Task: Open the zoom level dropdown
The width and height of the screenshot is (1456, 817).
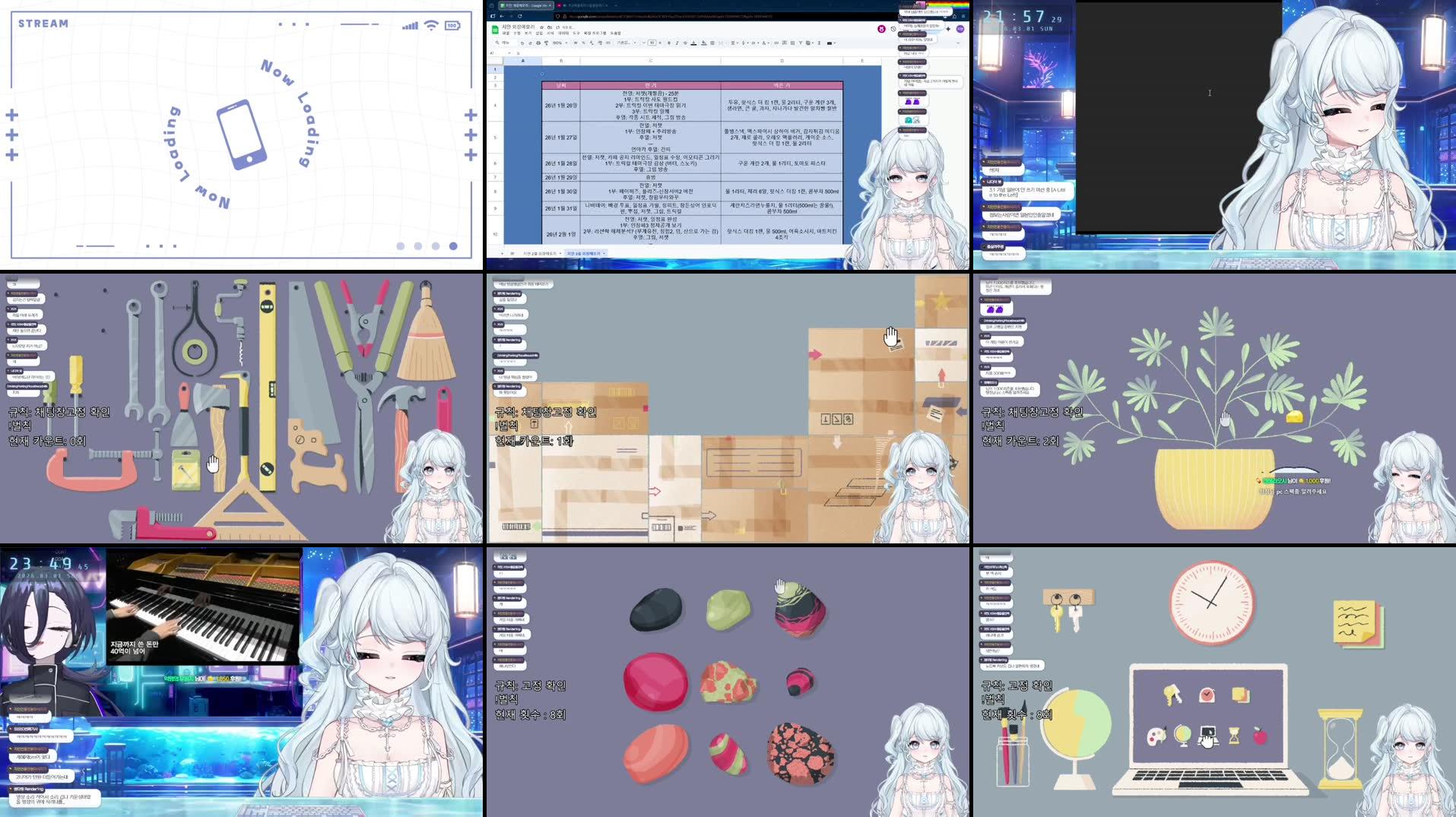Action: pos(560,43)
